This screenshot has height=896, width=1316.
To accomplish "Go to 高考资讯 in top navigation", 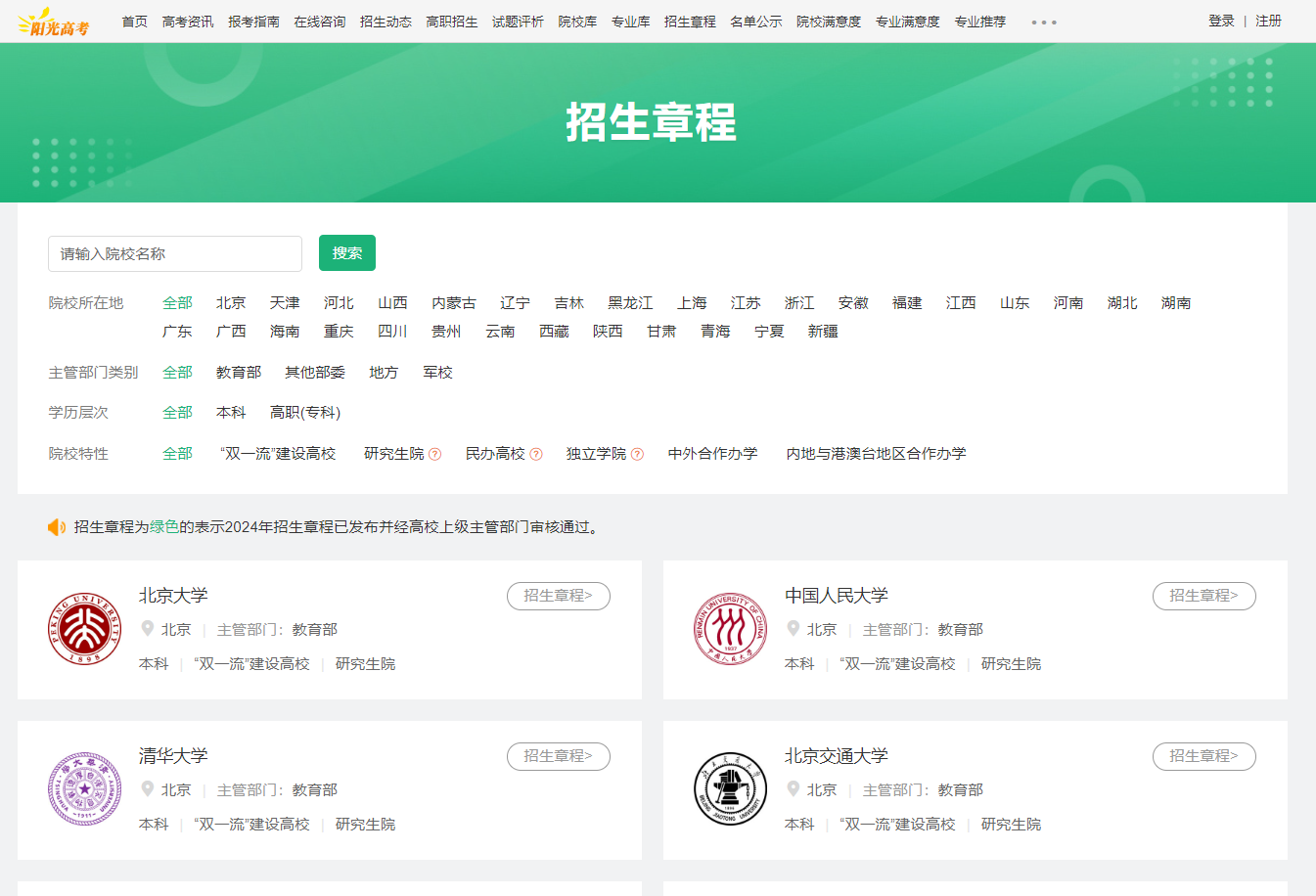I will point(188,22).
